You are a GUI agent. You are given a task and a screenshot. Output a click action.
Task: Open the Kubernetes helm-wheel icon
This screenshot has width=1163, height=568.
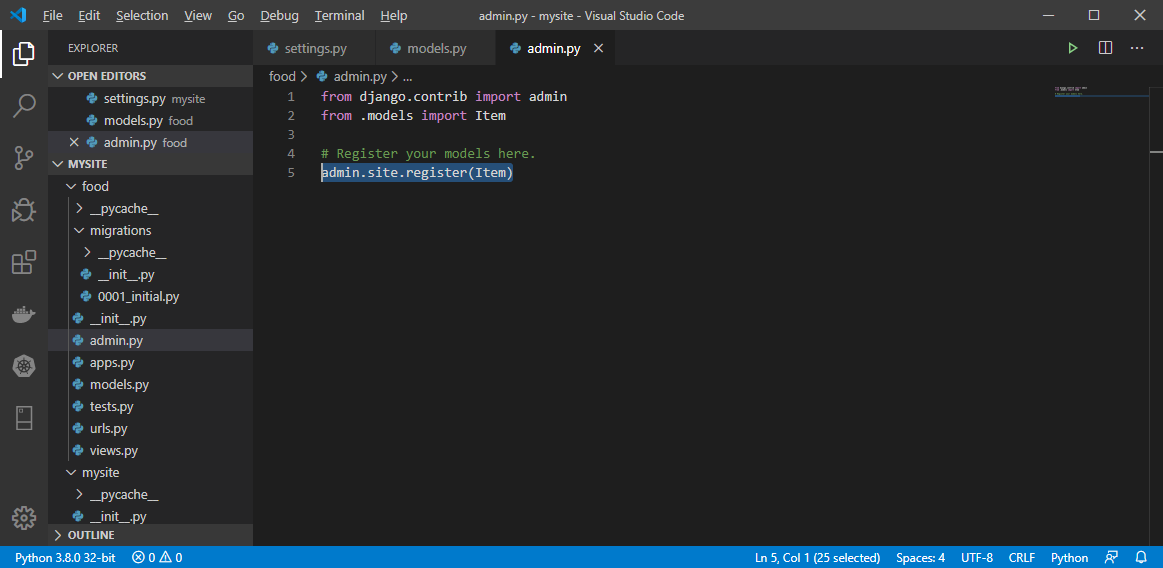point(24,366)
